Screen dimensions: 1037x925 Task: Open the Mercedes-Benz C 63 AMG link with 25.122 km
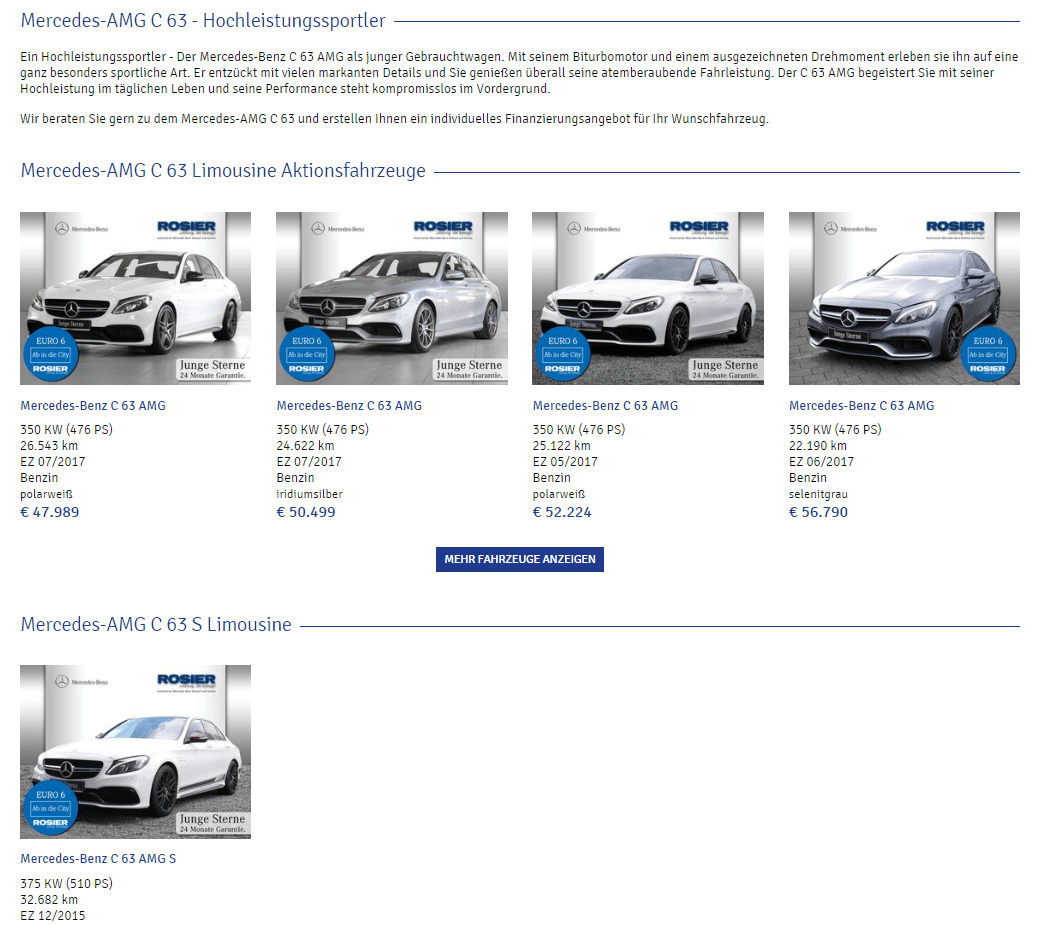(x=605, y=406)
